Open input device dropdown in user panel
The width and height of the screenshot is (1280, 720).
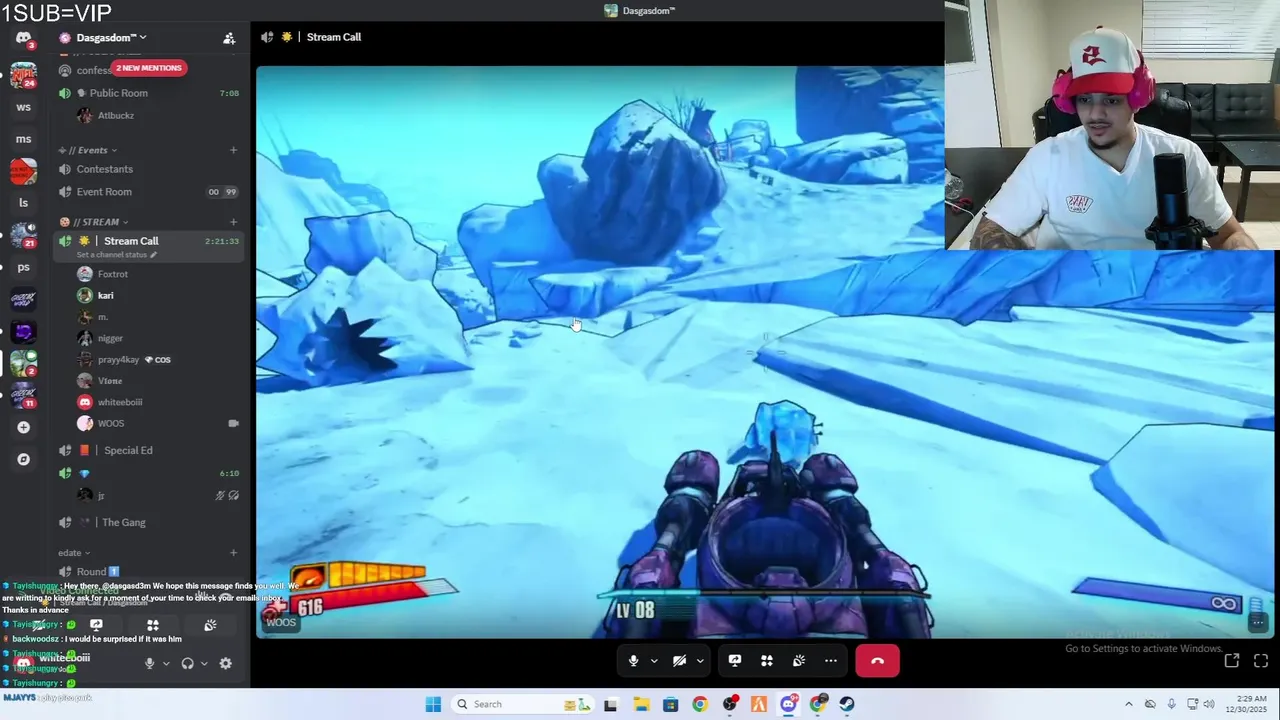click(166, 663)
